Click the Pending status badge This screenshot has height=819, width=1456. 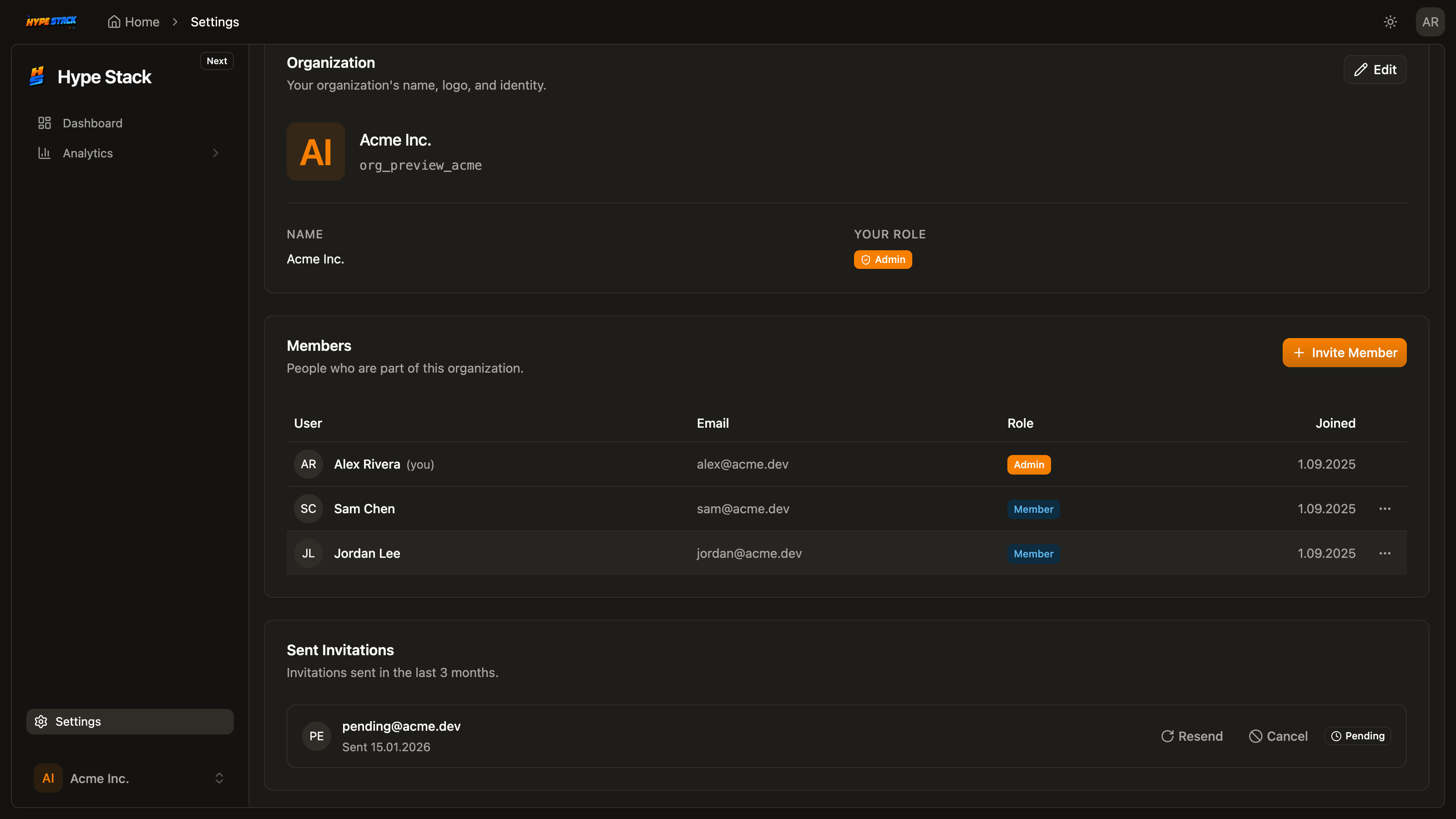[1358, 736]
